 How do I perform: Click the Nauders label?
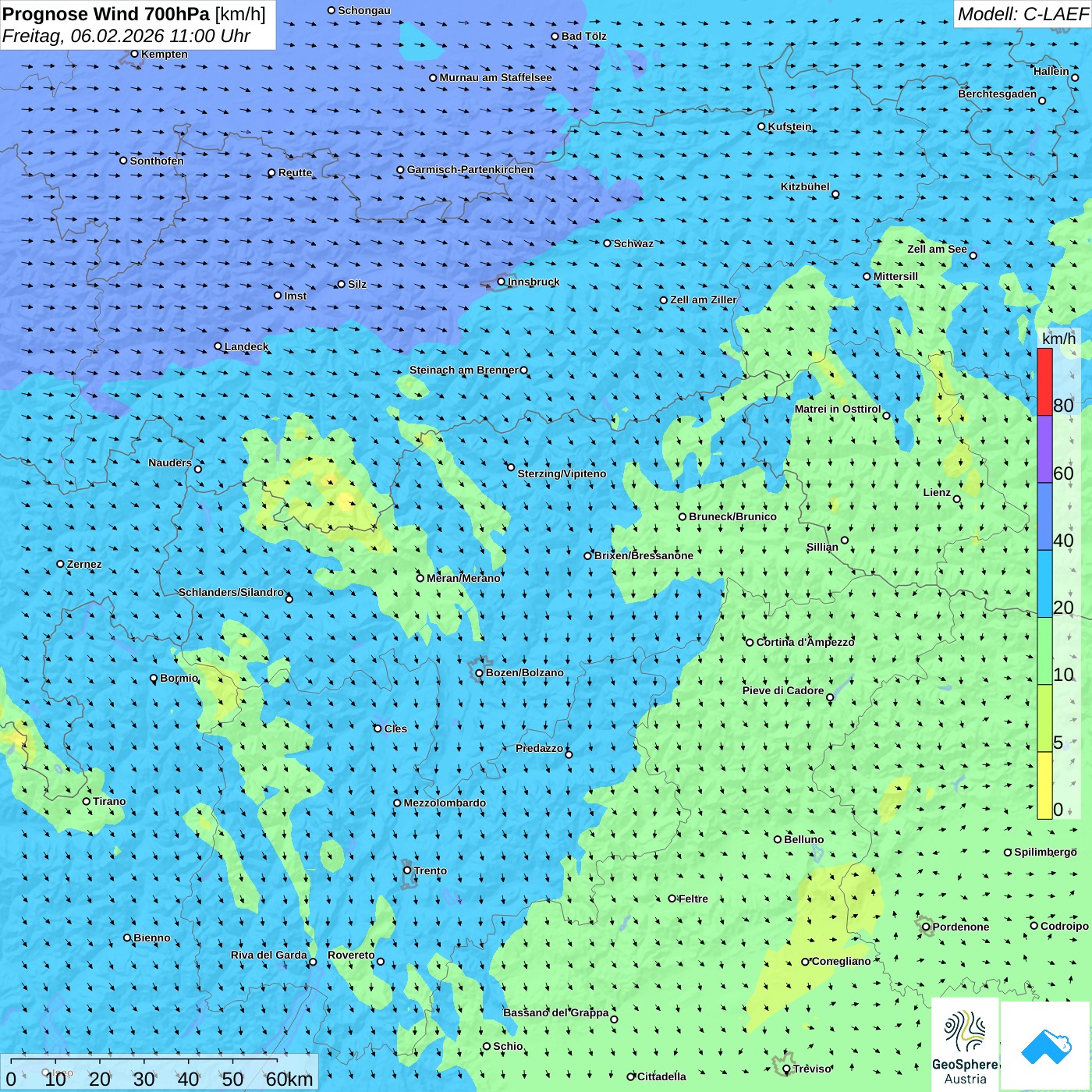(170, 463)
